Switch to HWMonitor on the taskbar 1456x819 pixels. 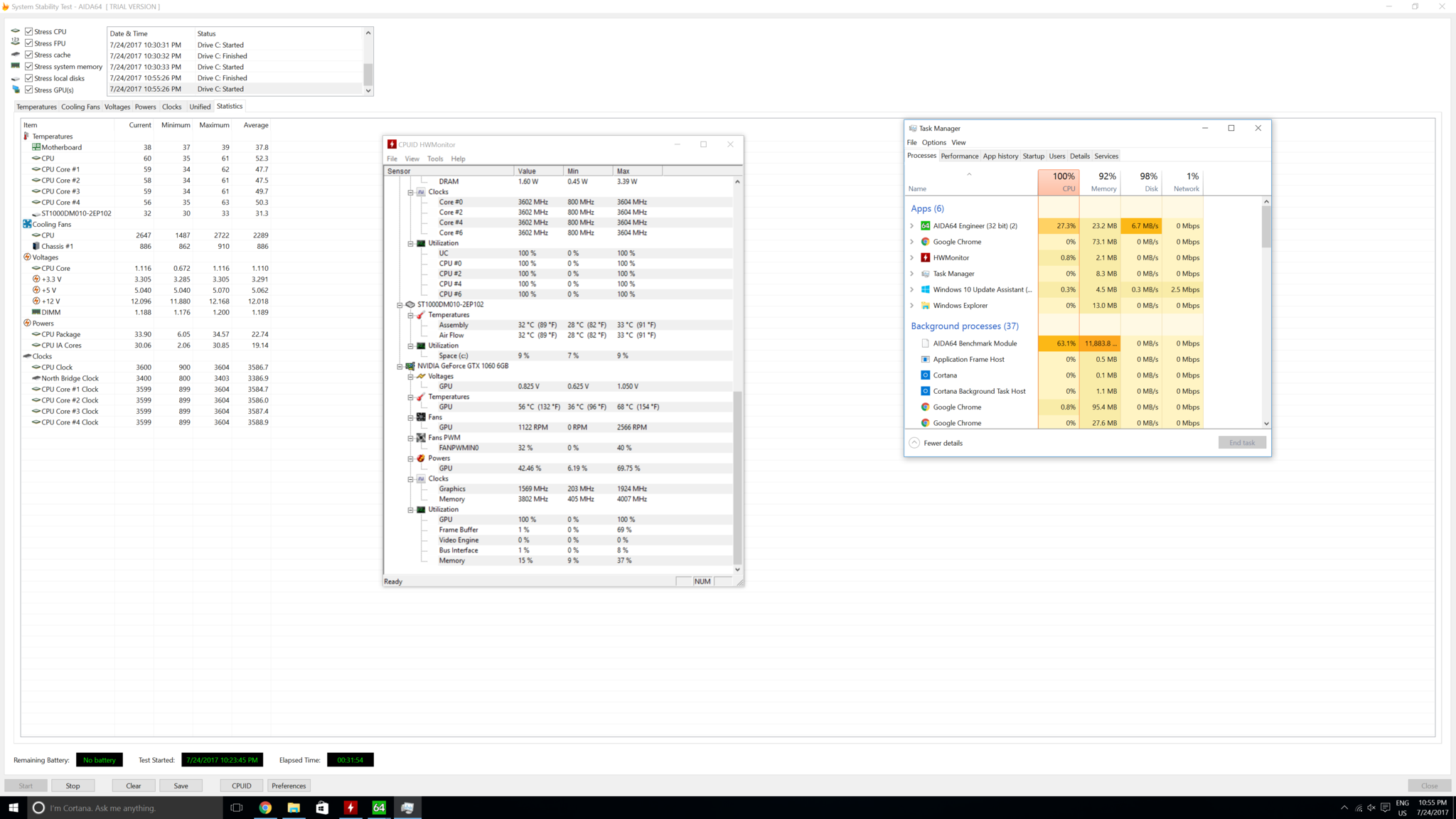(x=350, y=808)
